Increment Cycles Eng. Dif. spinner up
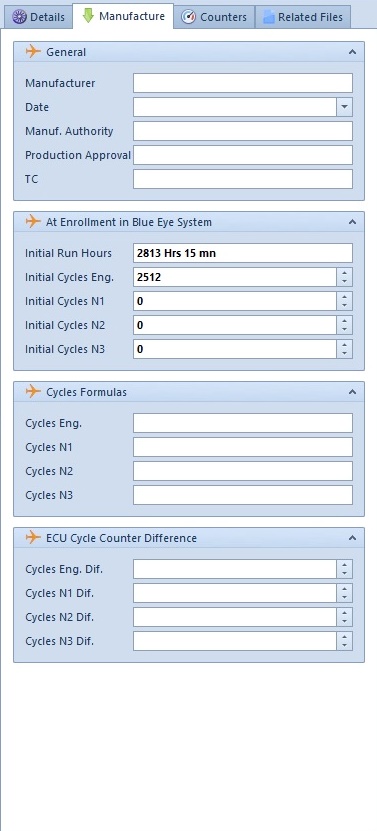Viewport: 377px width, 831px height. [345, 564]
